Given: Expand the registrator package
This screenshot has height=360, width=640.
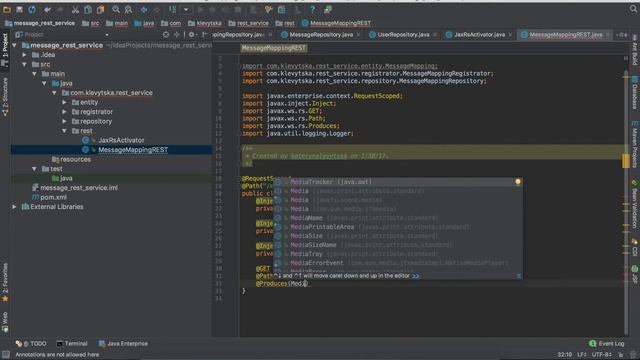Looking at the screenshot, I should (64, 112).
